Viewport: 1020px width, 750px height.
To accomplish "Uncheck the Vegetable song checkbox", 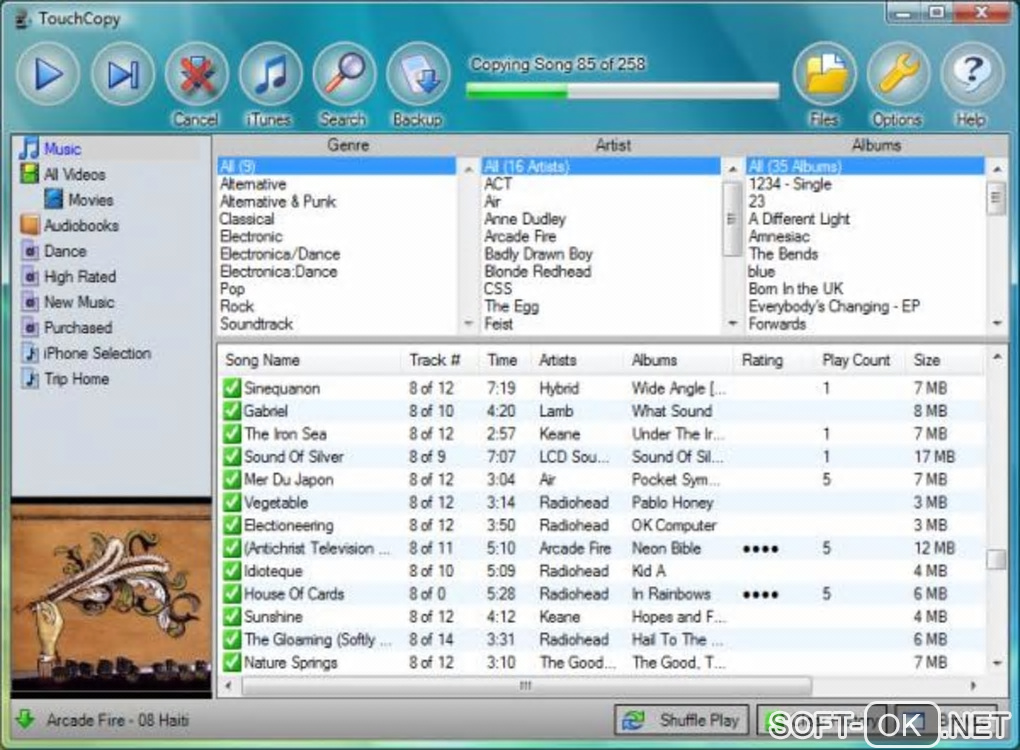I will [x=232, y=502].
